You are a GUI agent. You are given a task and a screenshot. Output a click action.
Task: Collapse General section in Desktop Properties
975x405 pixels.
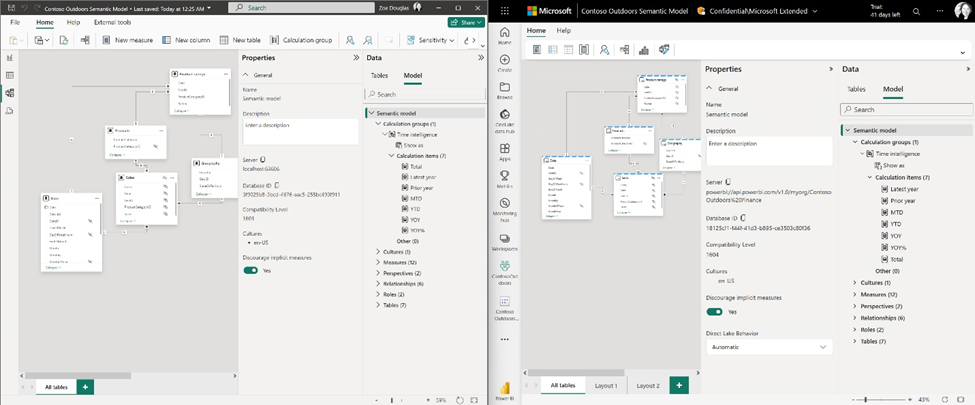pyautogui.click(x=246, y=75)
